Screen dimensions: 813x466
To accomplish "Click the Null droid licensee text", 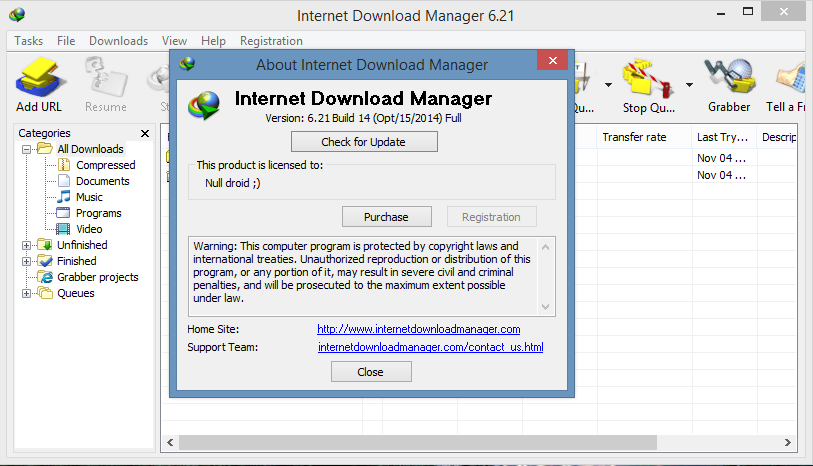I will pyautogui.click(x=233, y=183).
